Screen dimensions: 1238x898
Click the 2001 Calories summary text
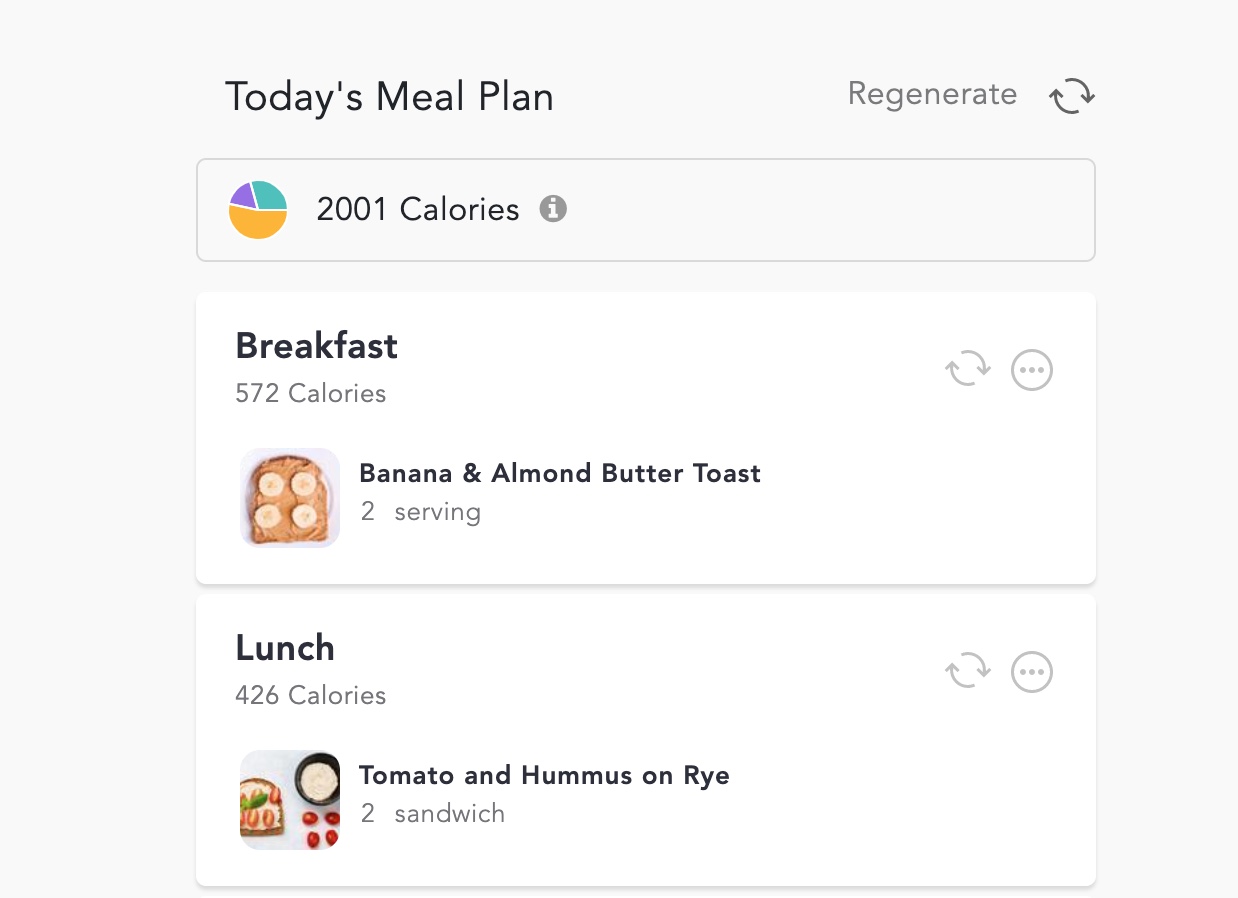coord(418,209)
